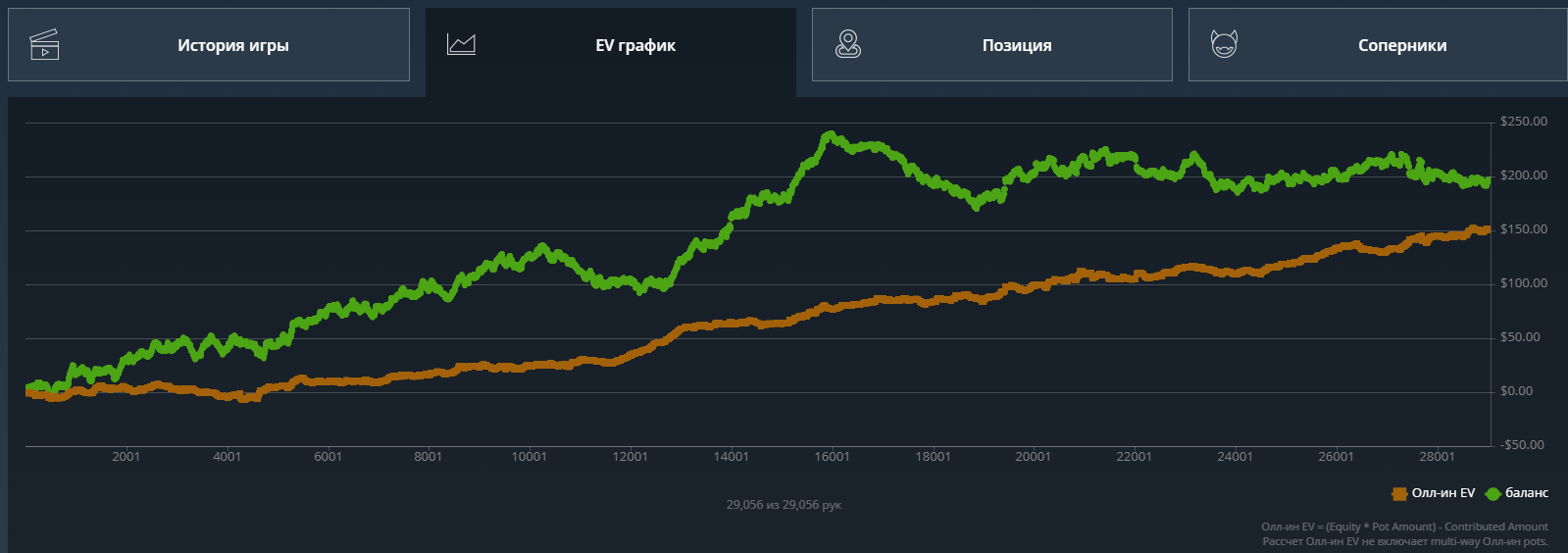Open the История игры tab
Image resolution: width=1568 pixels, height=553 pixels.
pyautogui.click(x=209, y=45)
